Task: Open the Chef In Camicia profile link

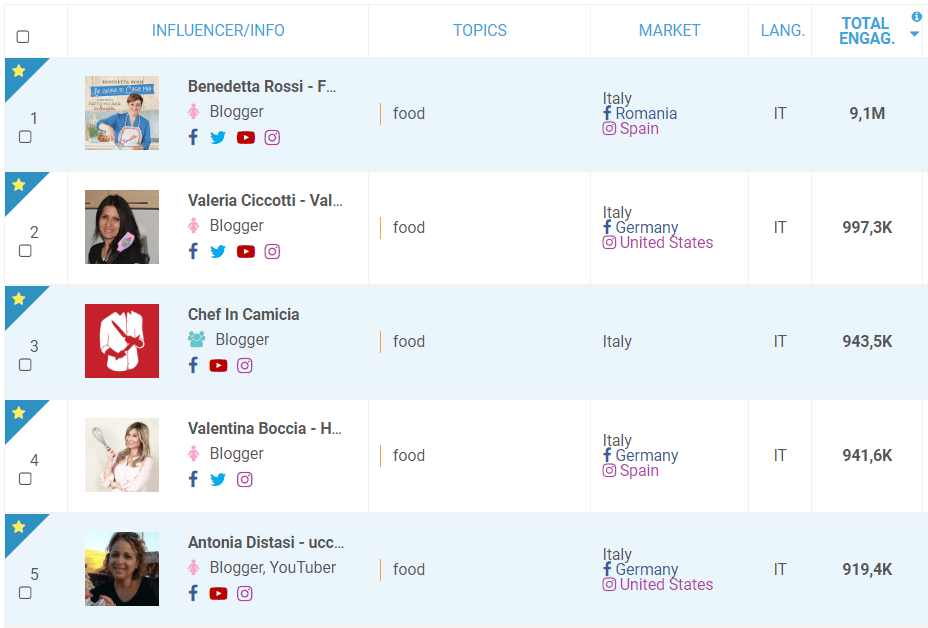Action: click(x=243, y=314)
